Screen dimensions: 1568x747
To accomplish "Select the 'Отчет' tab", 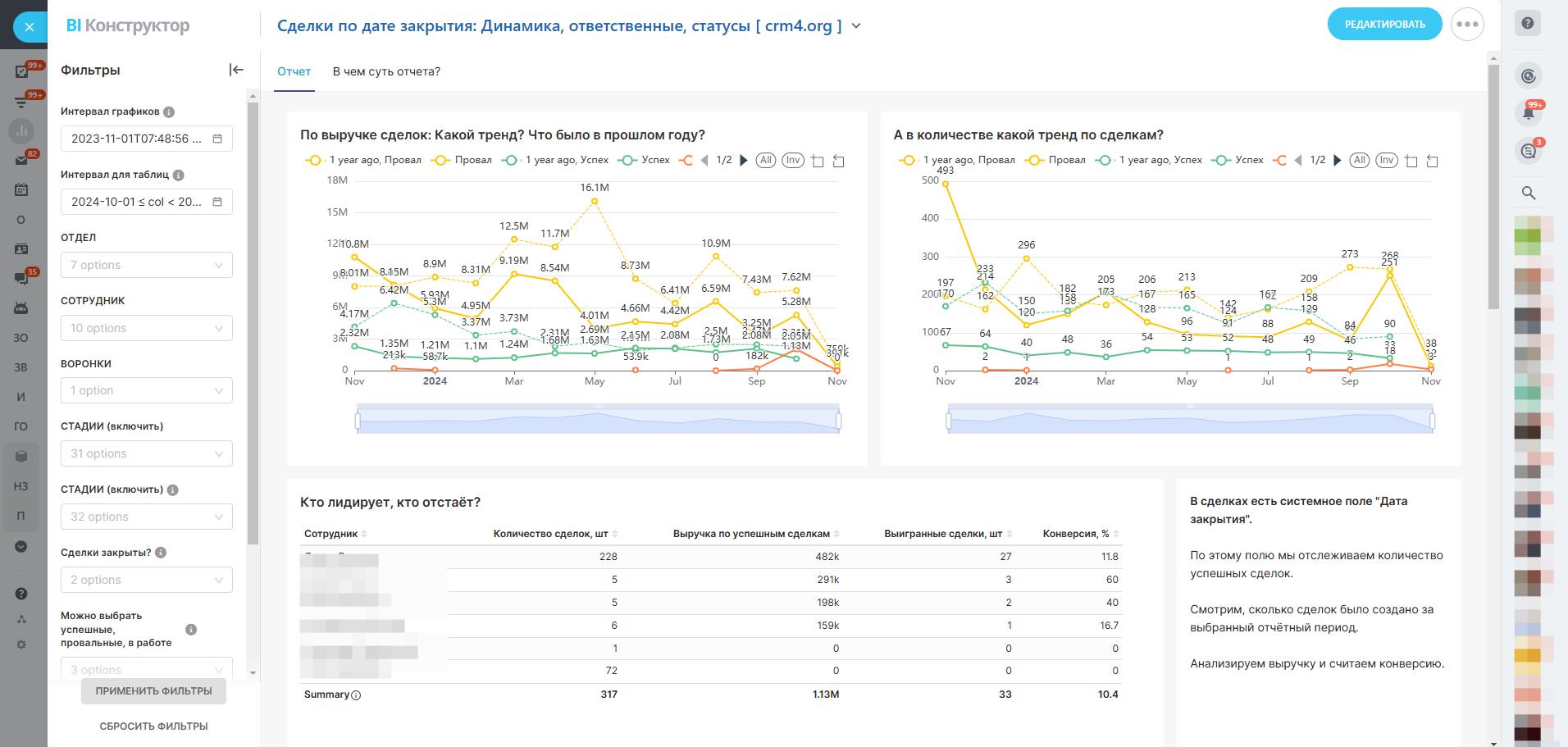I will coord(294,71).
